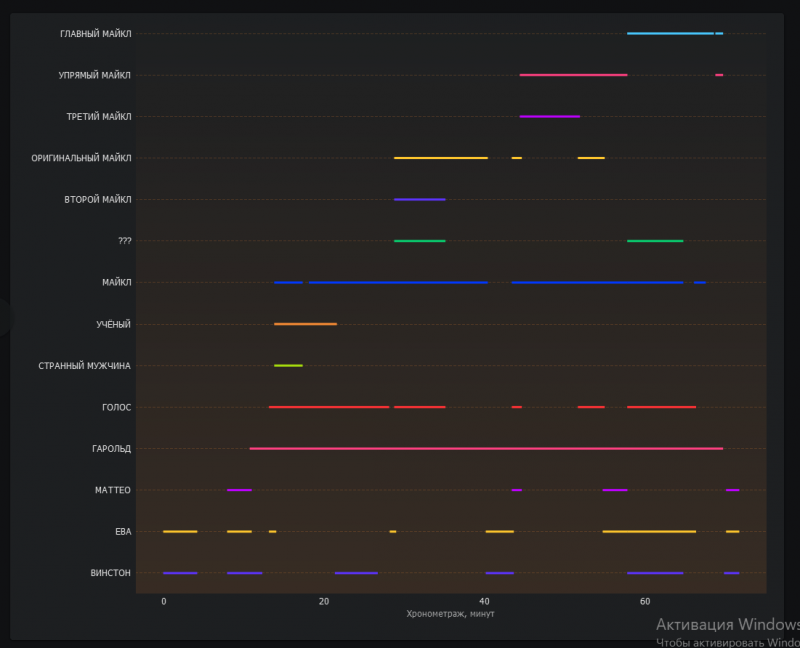Select the УЧЁНЫЙ label
The image size is (800, 648).
coord(113,325)
